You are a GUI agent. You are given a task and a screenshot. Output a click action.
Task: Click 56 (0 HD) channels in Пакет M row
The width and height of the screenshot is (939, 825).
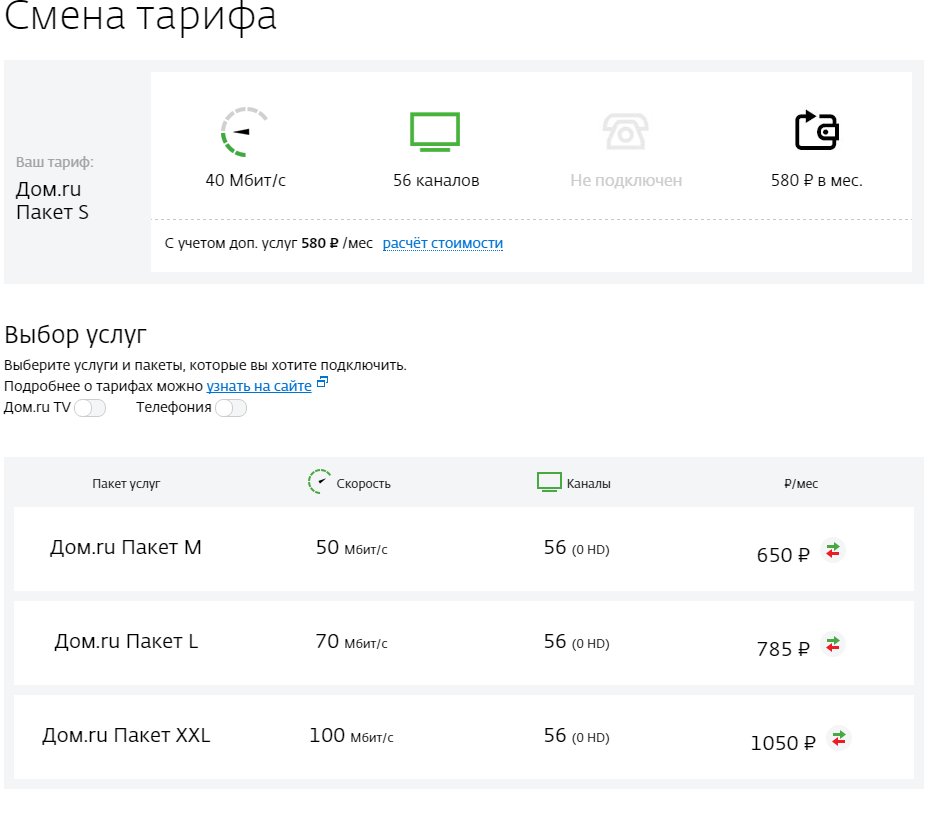576,548
